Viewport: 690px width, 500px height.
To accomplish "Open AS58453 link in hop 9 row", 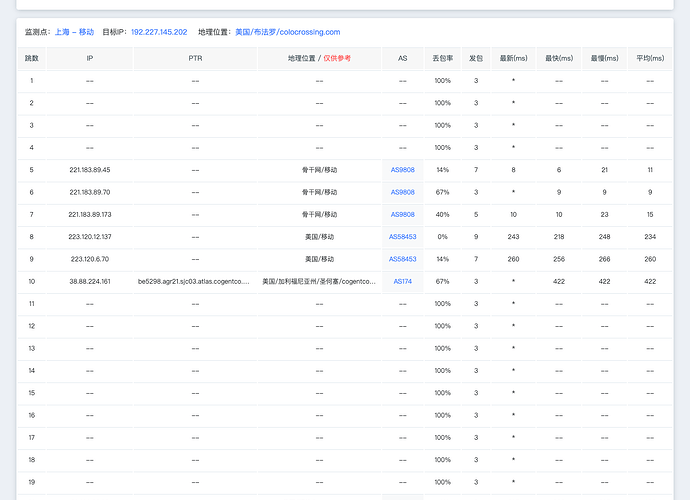I will click(x=403, y=259).
